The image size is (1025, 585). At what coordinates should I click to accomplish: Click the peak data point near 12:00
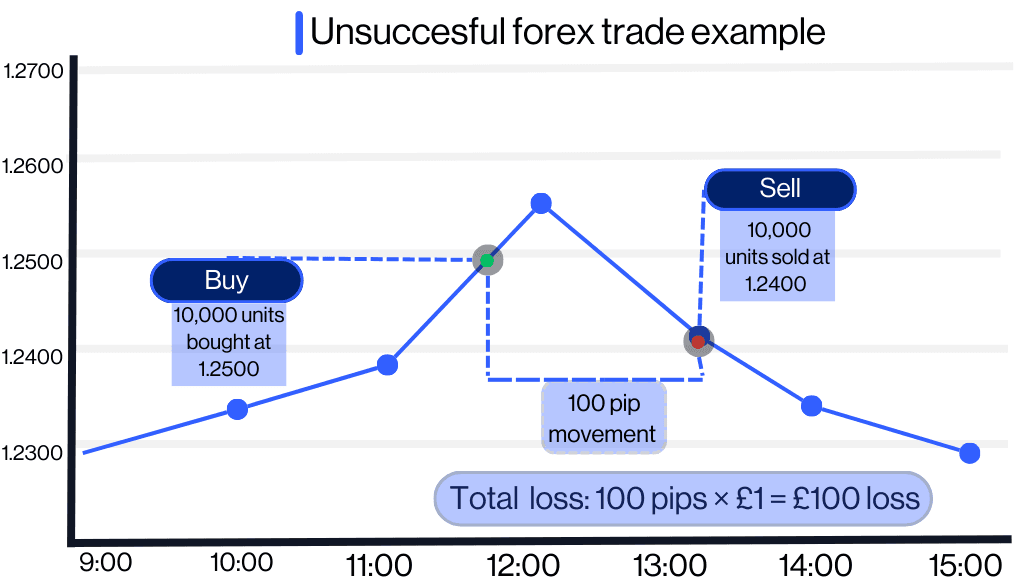pos(541,204)
